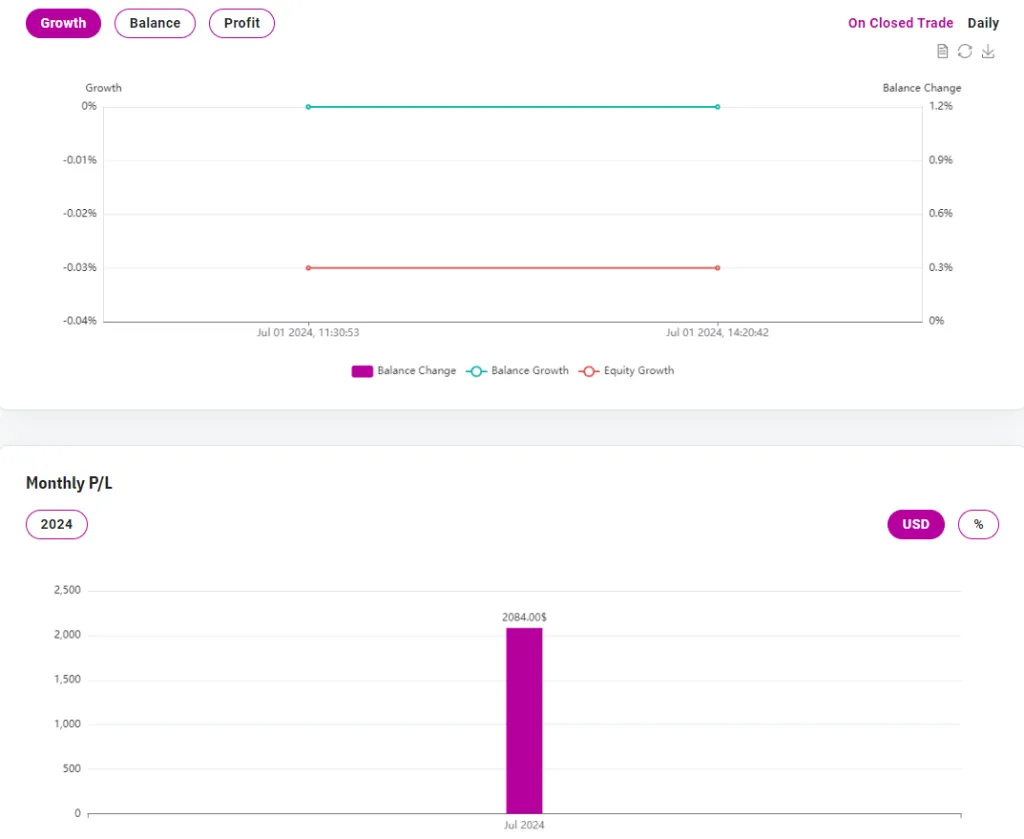Click the 2084.00$ value label
This screenshot has height=839, width=1024.
pyautogui.click(x=524, y=617)
